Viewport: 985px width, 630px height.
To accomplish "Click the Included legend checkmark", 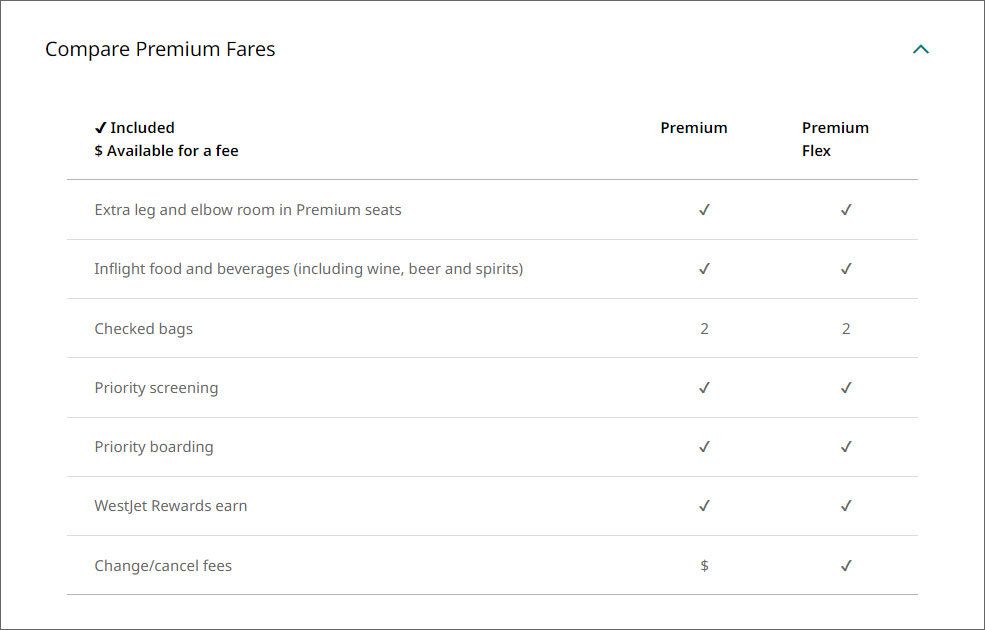I will [101, 128].
